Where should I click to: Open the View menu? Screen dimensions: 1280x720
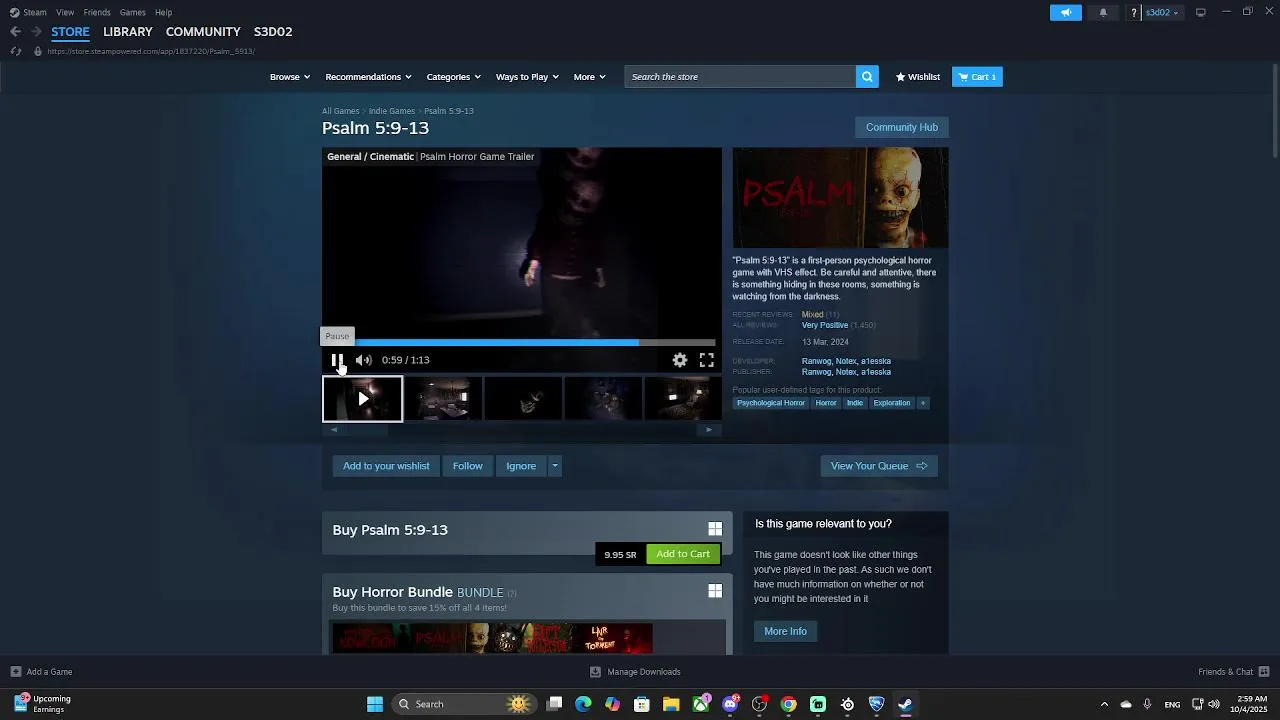coord(65,12)
